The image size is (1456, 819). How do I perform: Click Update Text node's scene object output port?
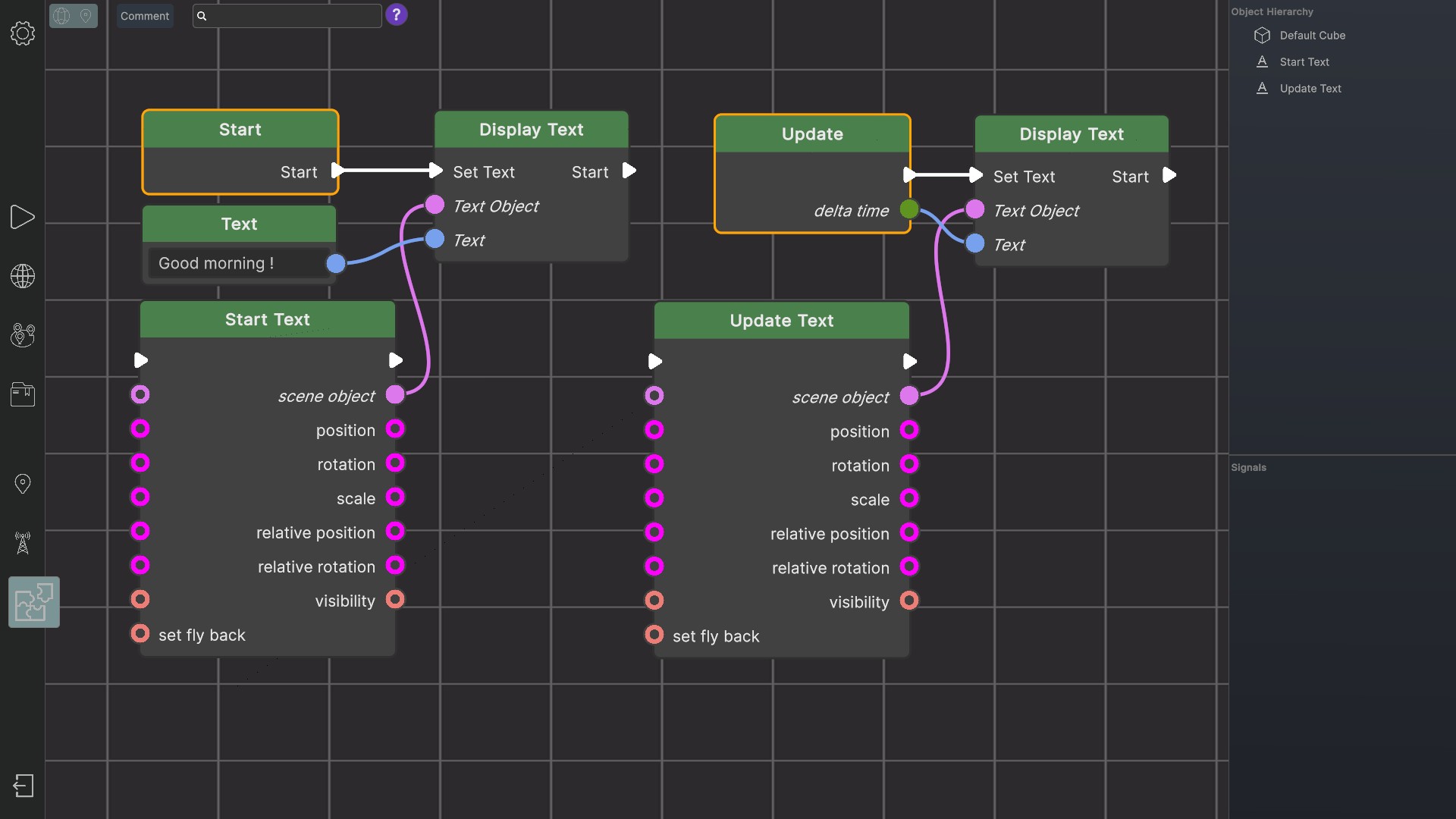[x=909, y=396]
